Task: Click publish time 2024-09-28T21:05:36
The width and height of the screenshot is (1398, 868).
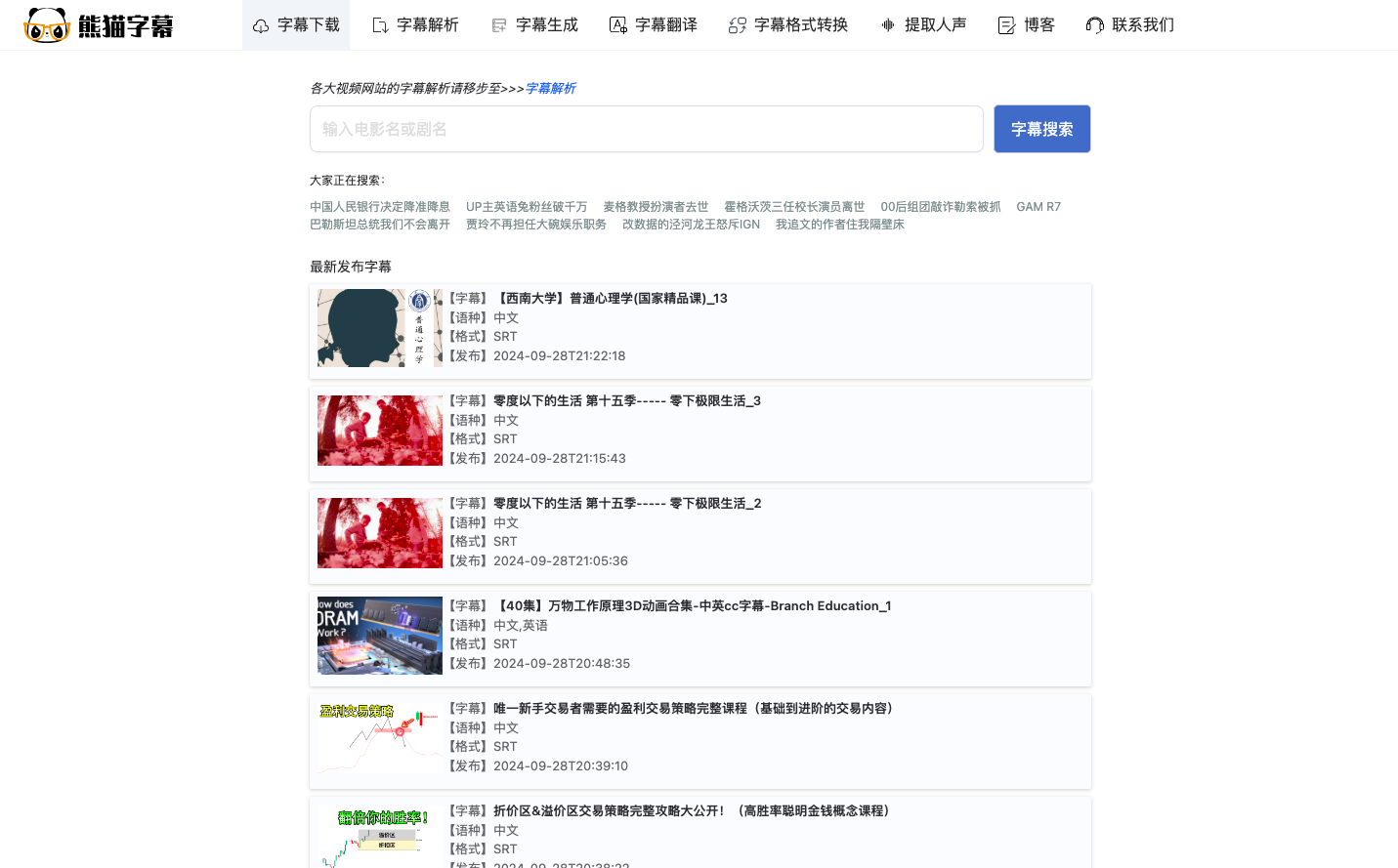Action: coord(561,561)
